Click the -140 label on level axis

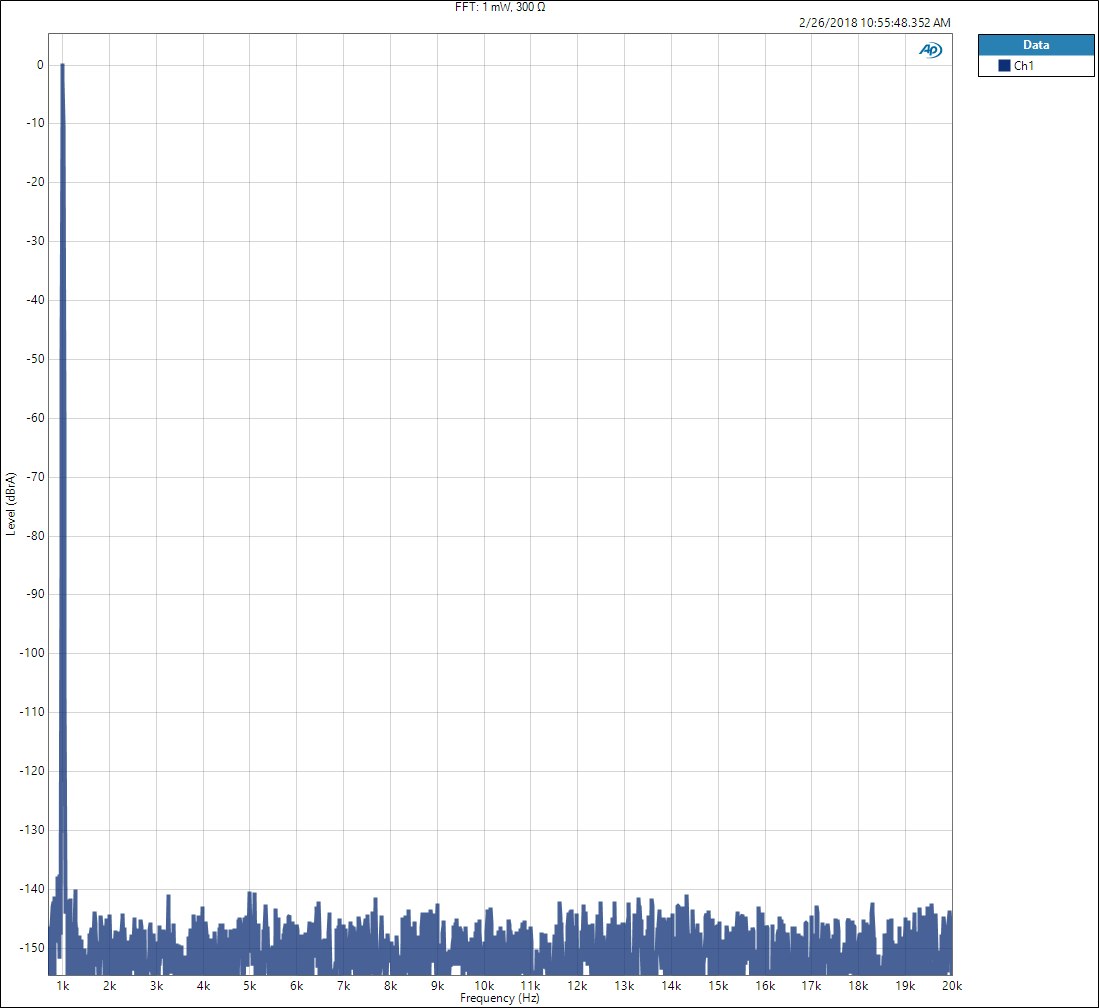[x=33, y=888]
